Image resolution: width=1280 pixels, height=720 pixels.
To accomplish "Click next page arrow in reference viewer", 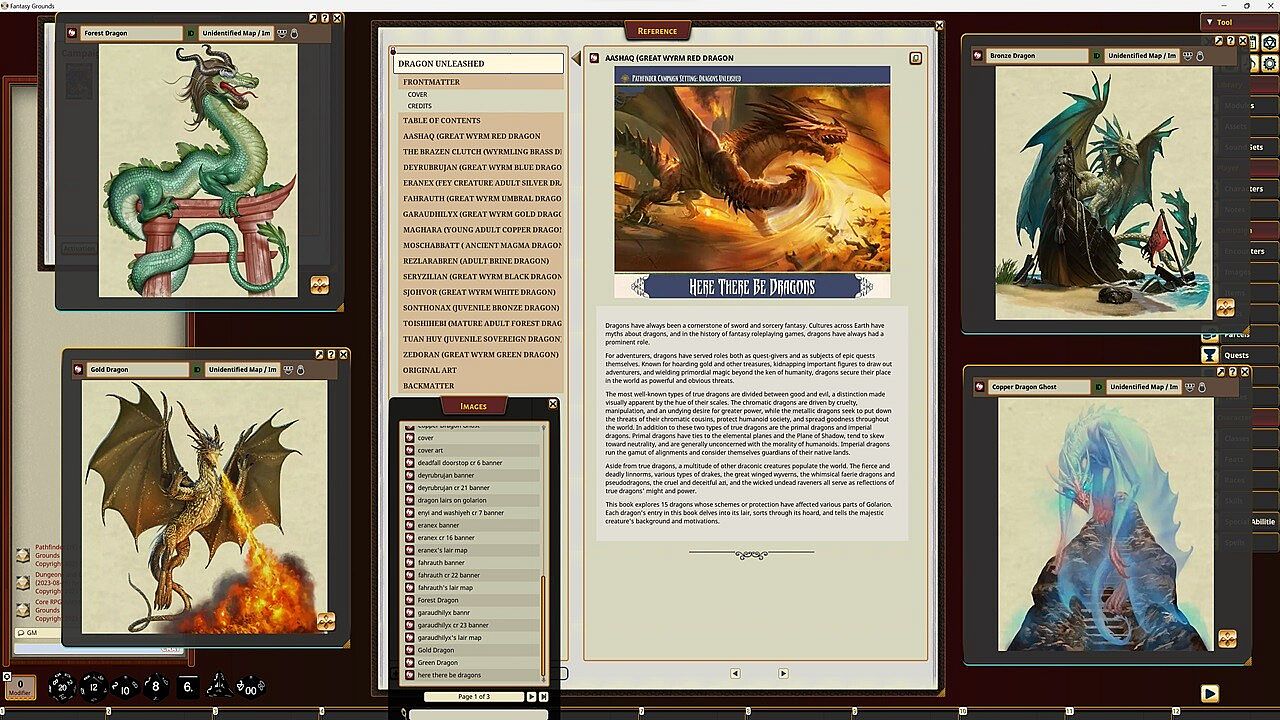I will point(783,673).
